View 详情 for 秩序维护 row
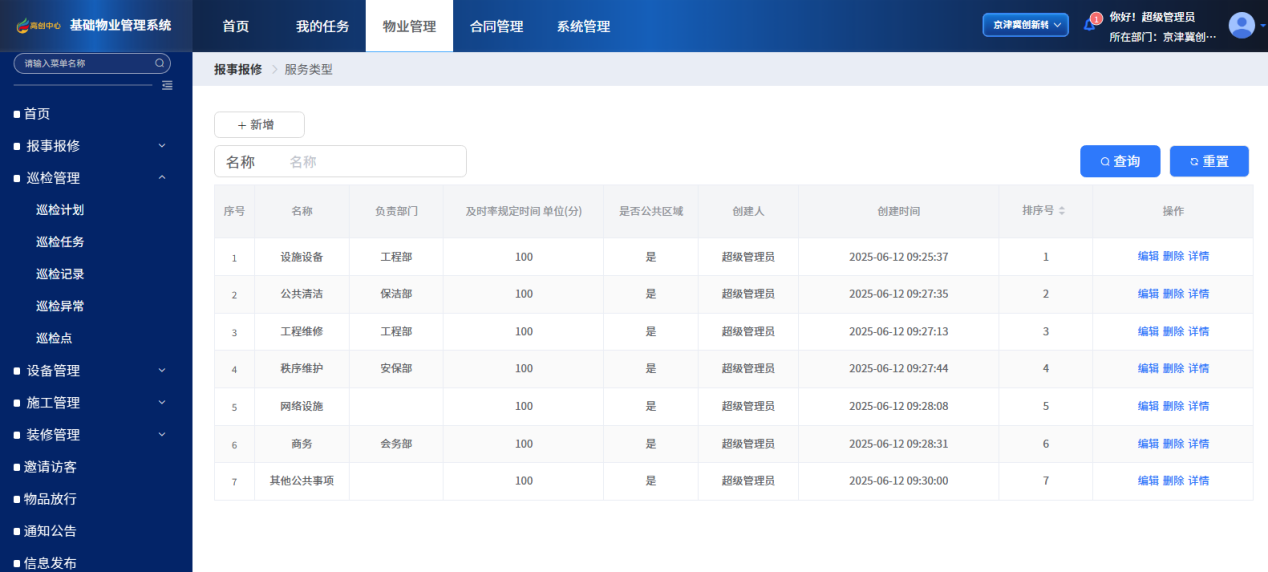Image resolution: width=1268 pixels, height=572 pixels. tap(1198, 369)
